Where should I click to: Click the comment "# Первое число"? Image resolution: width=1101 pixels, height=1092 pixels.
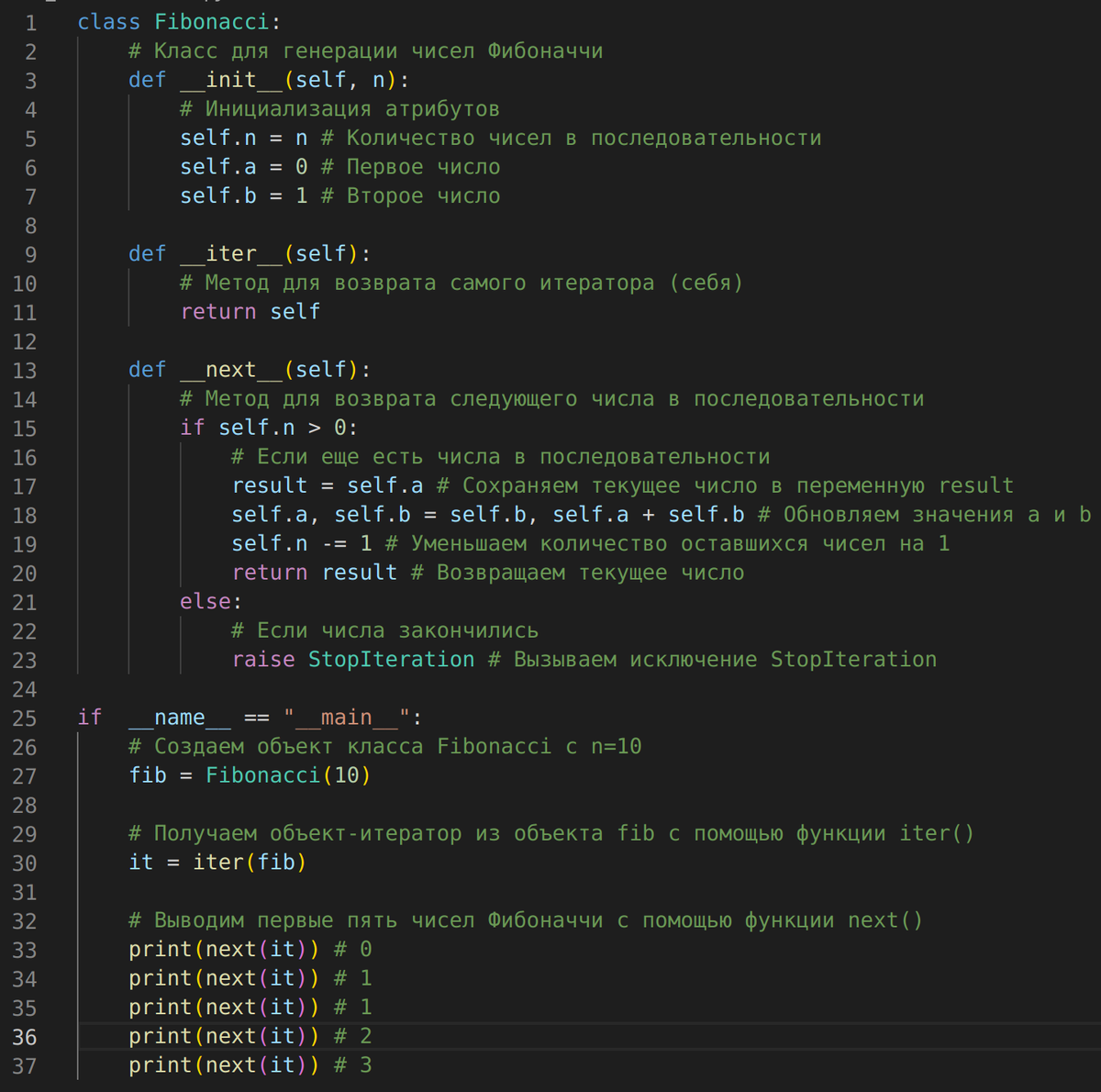tap(410, 167)
